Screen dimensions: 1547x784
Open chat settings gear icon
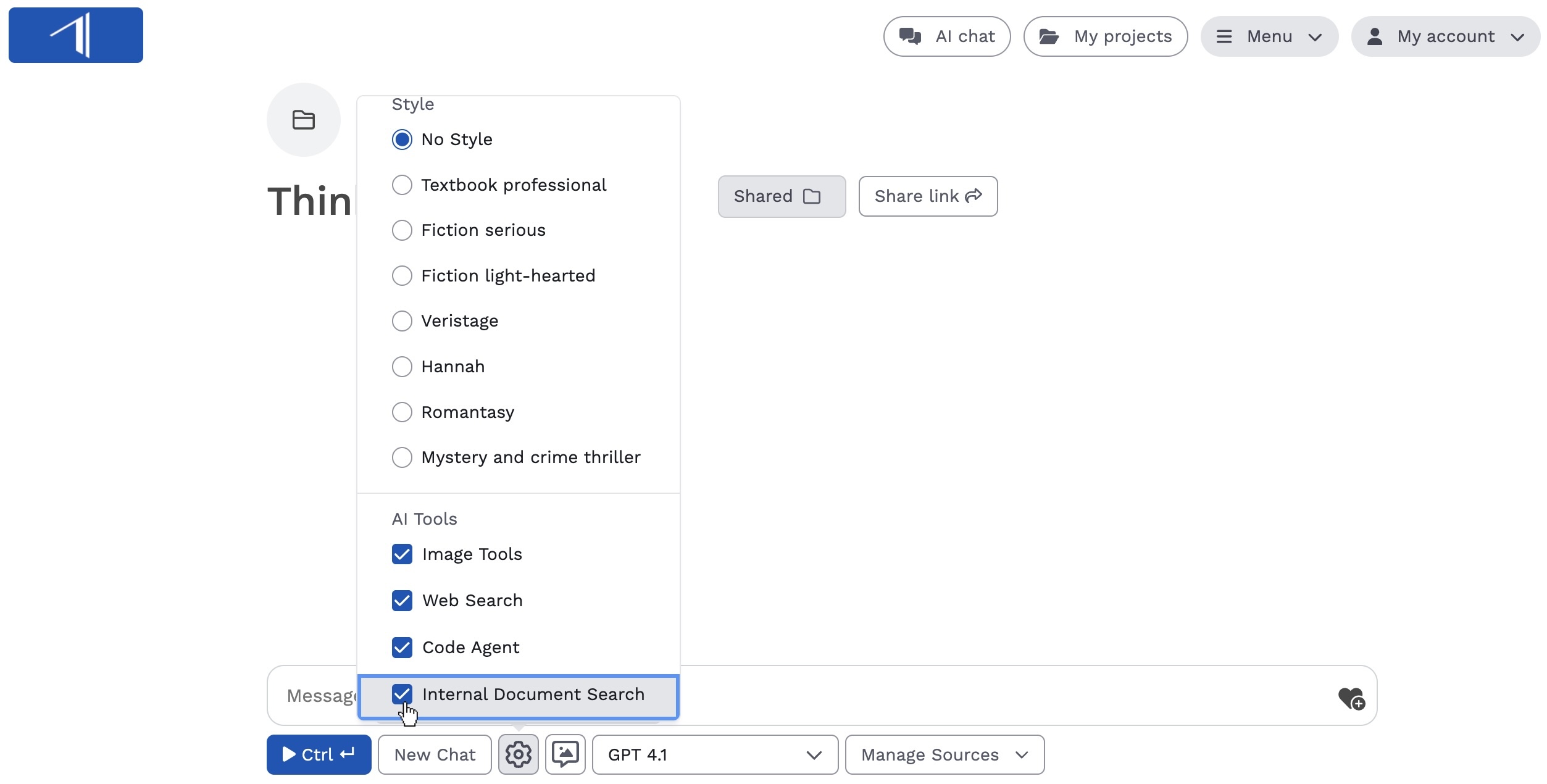(518, 754)
